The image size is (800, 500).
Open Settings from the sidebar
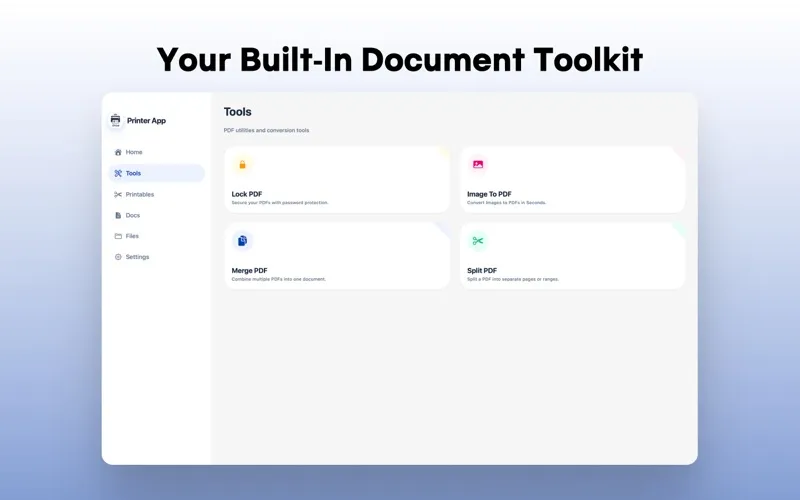tap(157, 257)
